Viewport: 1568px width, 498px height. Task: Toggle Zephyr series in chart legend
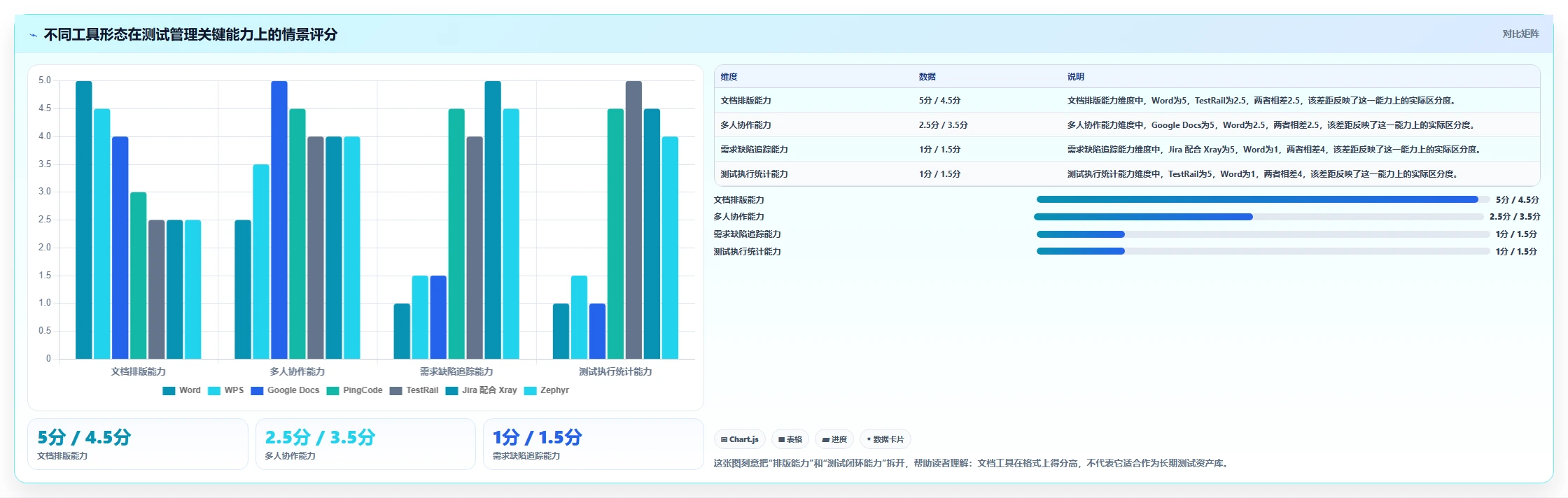(x=546, y=390)
